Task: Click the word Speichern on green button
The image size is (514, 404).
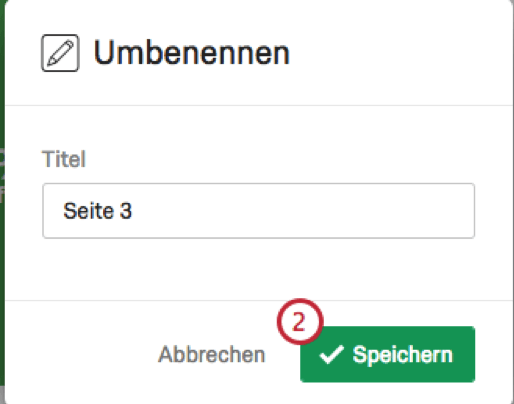Action: tap(403, 354)
